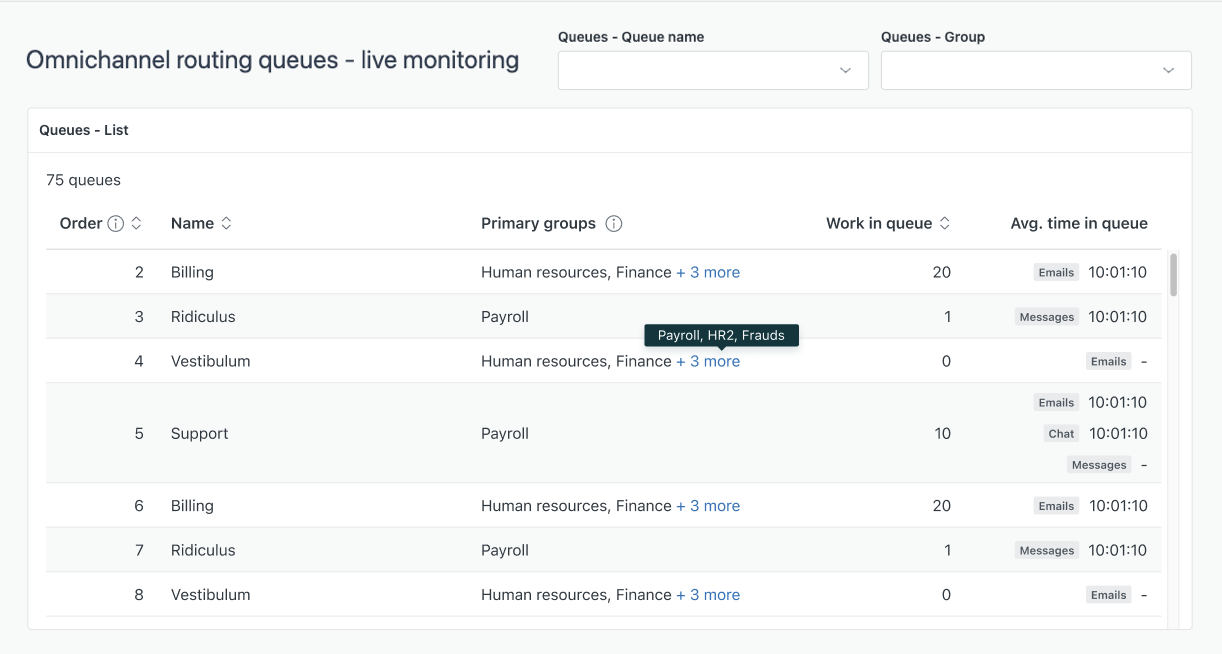Expand '+ 3 more' groups in row 8

pyautogui.click(x=708, y=595)
